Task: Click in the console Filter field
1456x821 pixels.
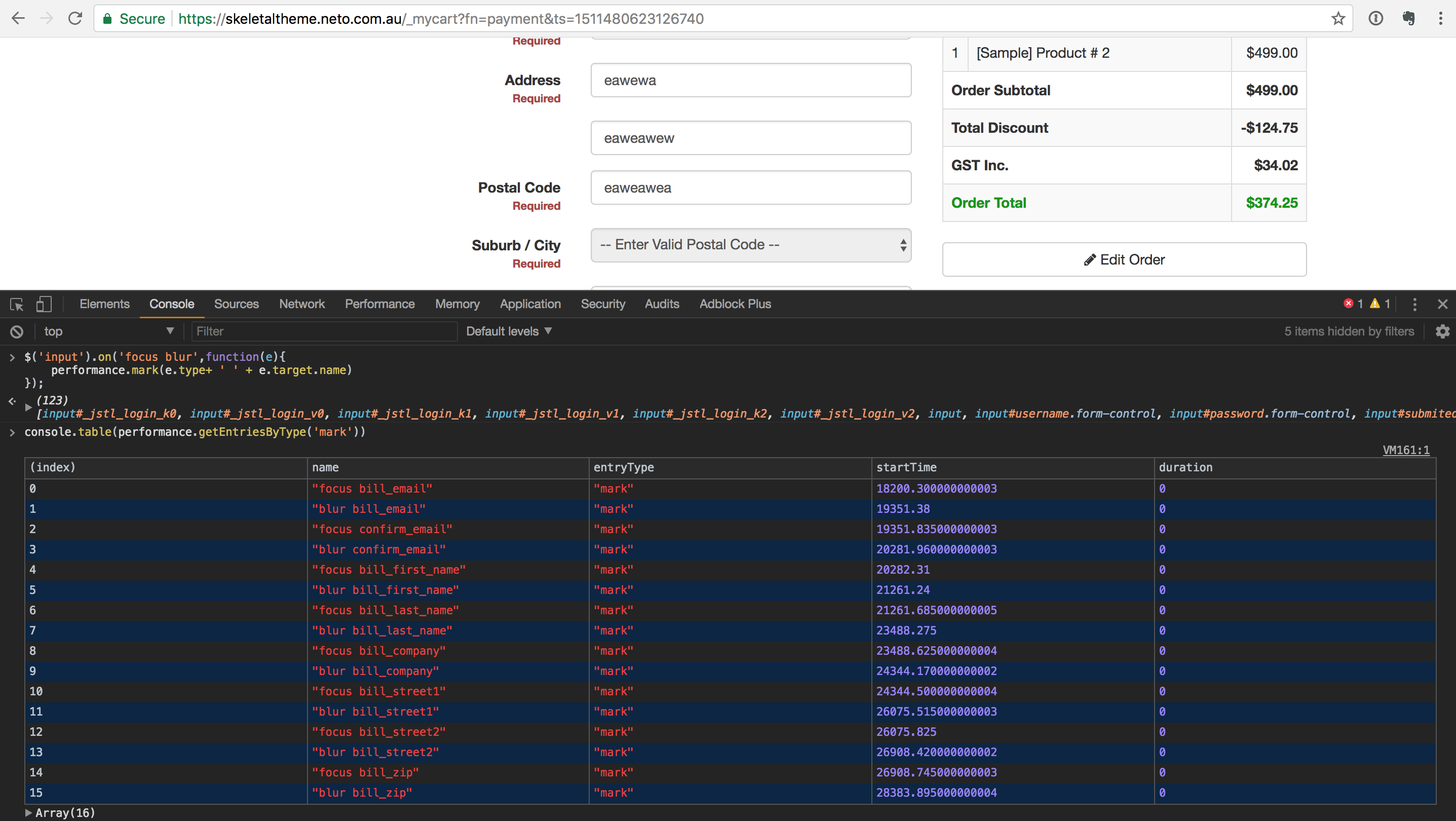Action: (324, 332)
